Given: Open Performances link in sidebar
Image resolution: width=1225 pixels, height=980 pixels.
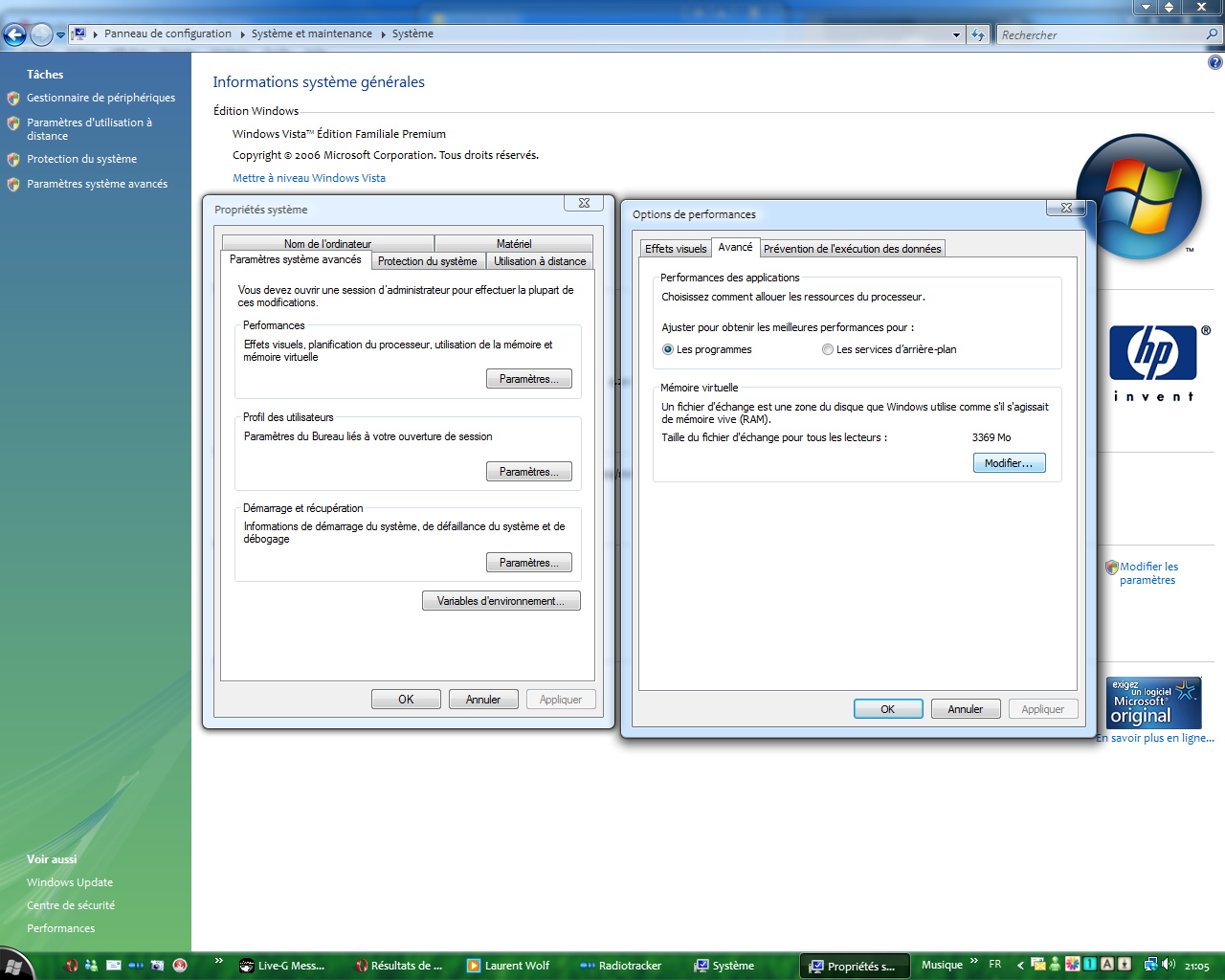Looking at the screenshot, I should click(61, 928).
